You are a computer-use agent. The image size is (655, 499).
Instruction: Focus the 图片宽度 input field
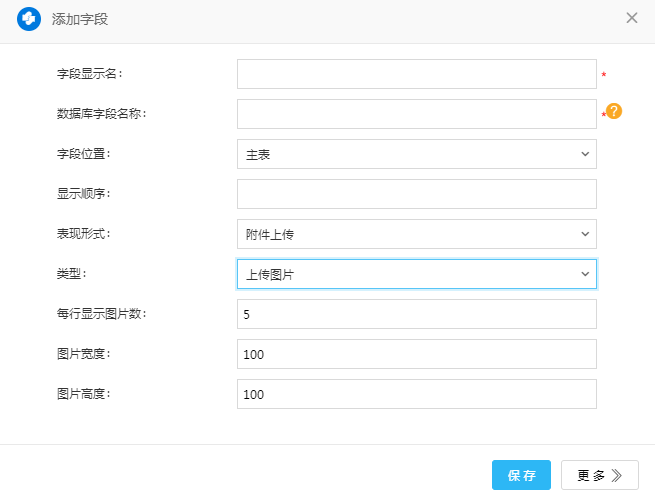[416, 354]
